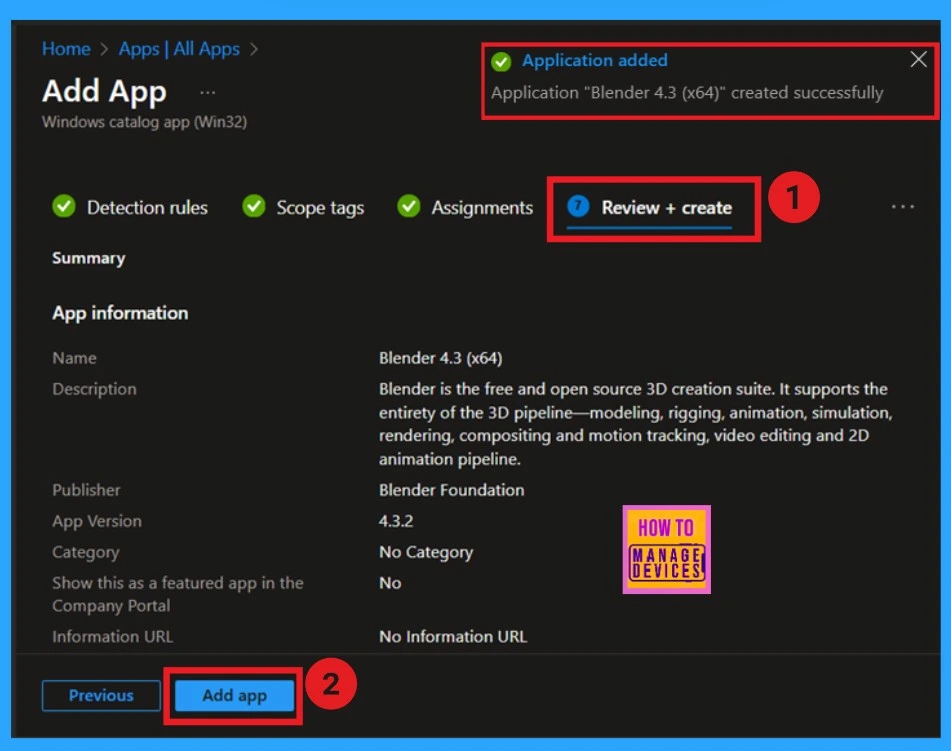This screenshot has width=951, height=751.
Task: Click the Summary heading
Action: [89, 258]
